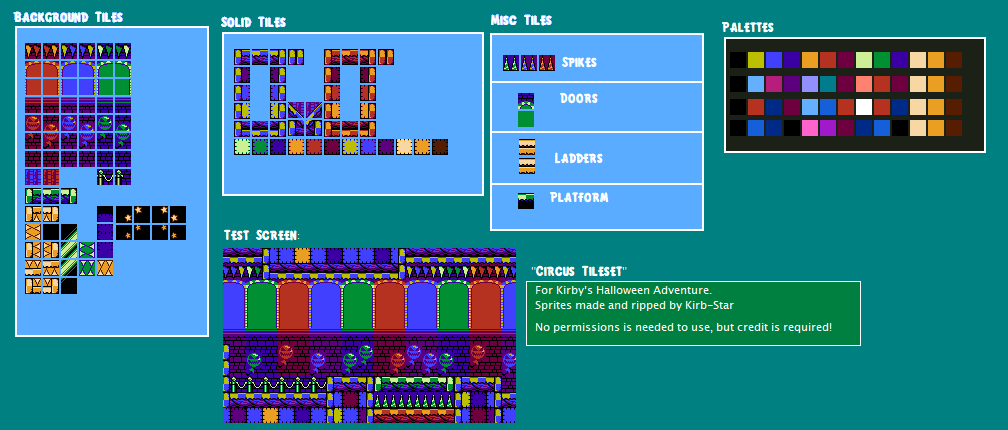Click the light green stitched tile in Solid Tiles
The image size is (1008, 430).
coord(242,147)
